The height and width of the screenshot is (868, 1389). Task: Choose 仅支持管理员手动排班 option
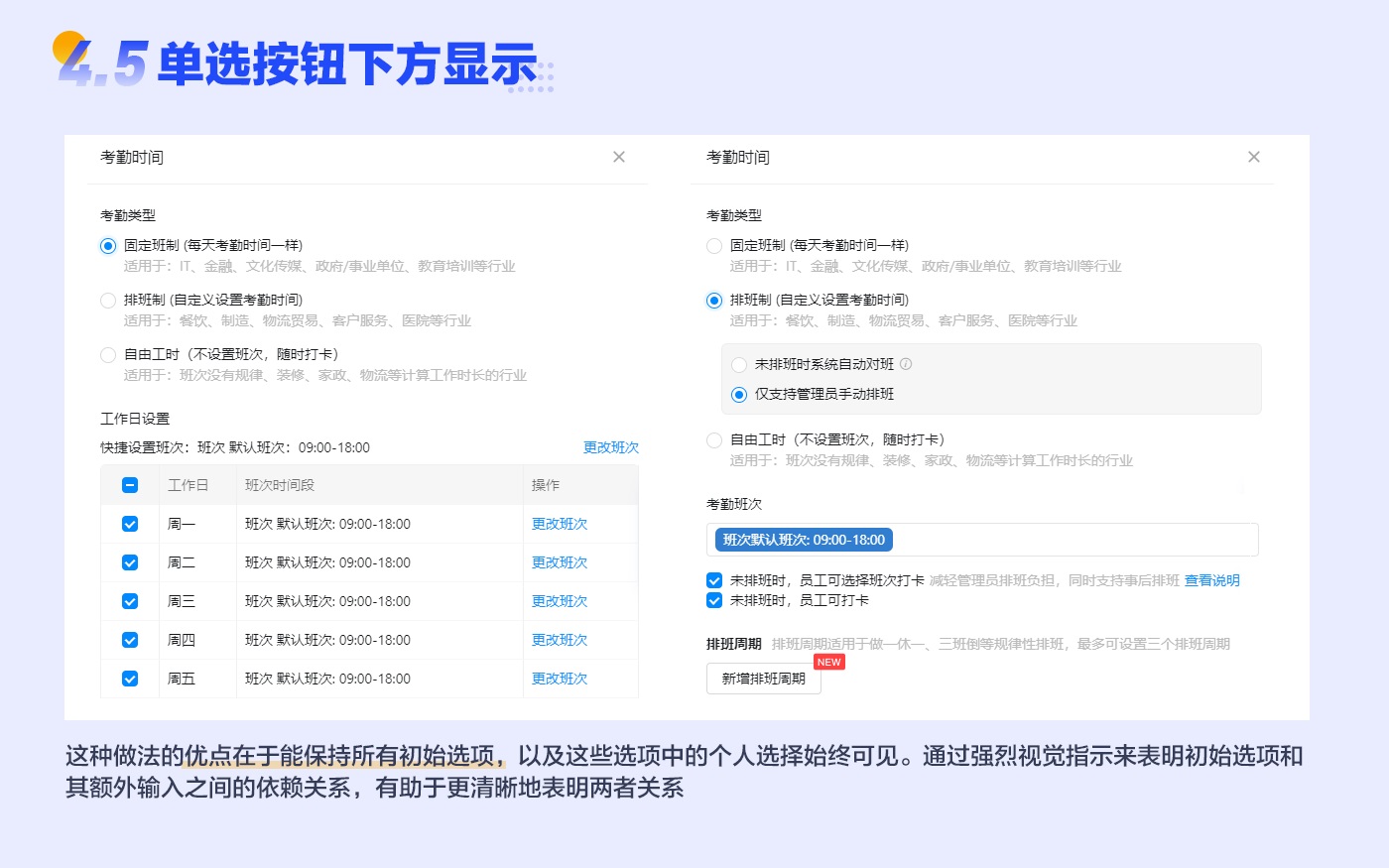(739, 395)
